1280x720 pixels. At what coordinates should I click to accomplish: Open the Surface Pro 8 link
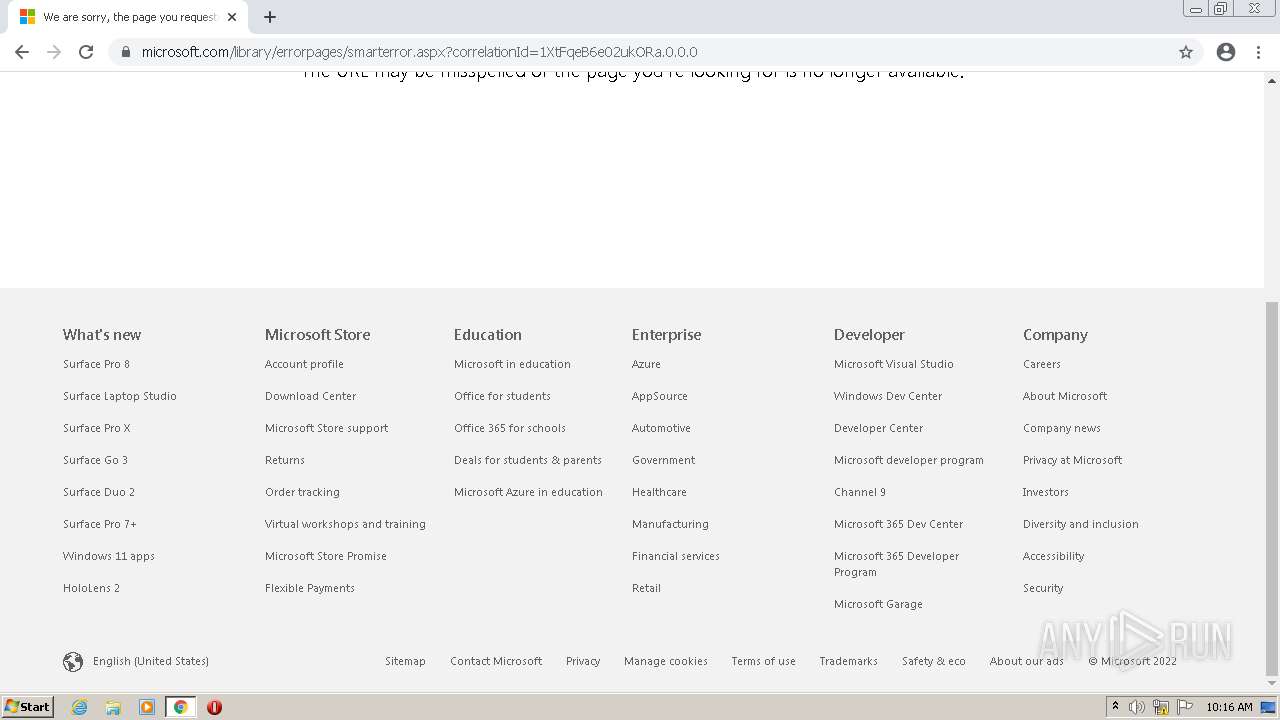[96, 364]
